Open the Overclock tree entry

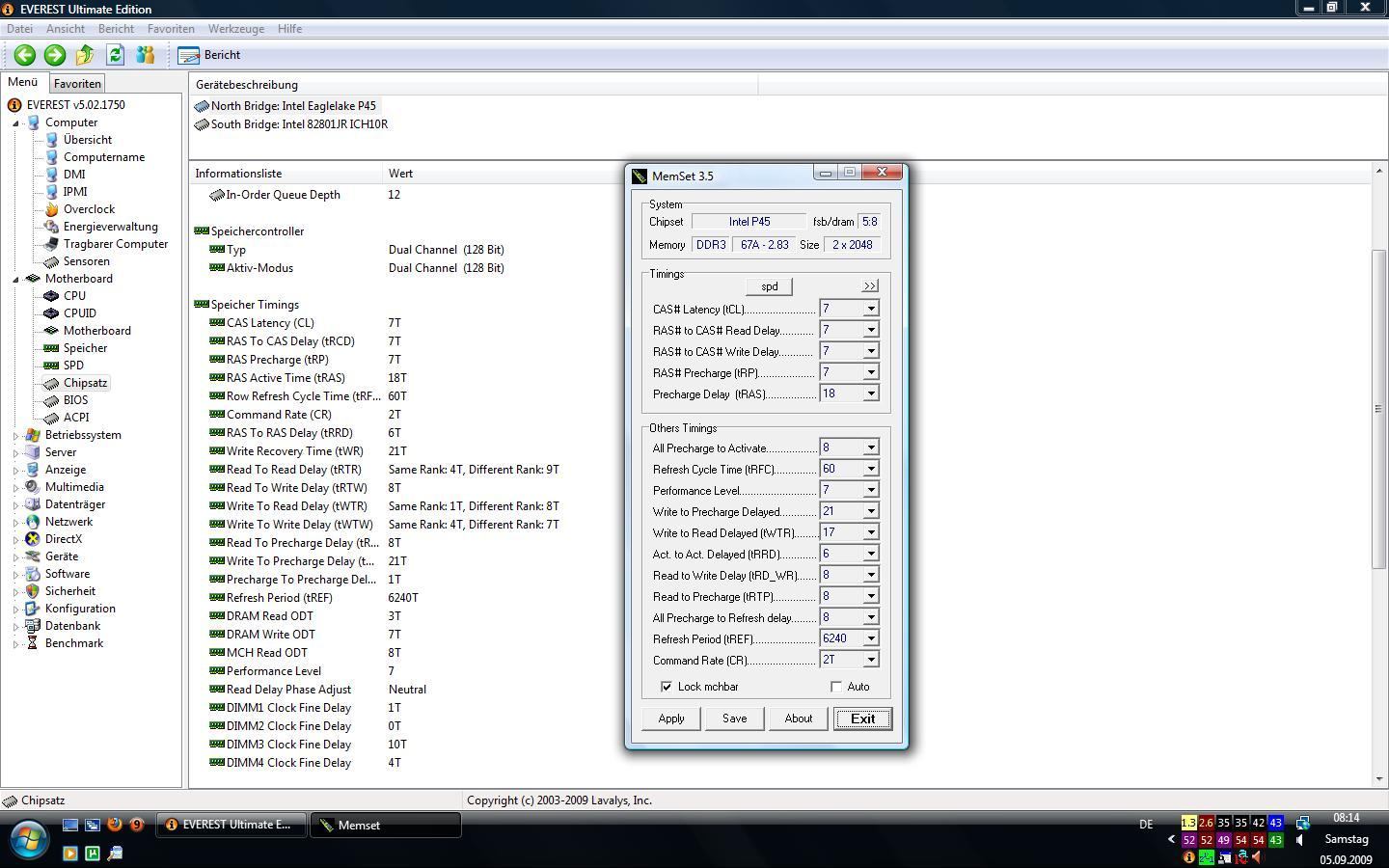pyautogui.click(x=89, y=209)
